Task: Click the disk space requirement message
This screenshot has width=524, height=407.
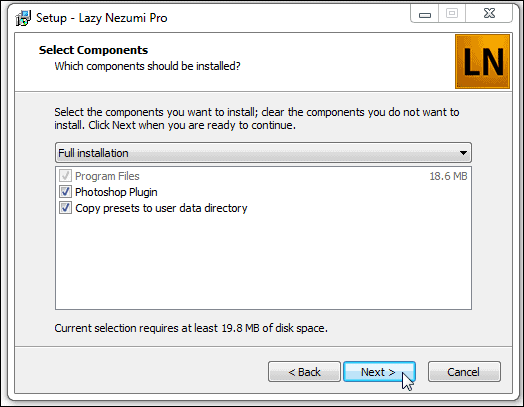Action: [x=191, y=328]
